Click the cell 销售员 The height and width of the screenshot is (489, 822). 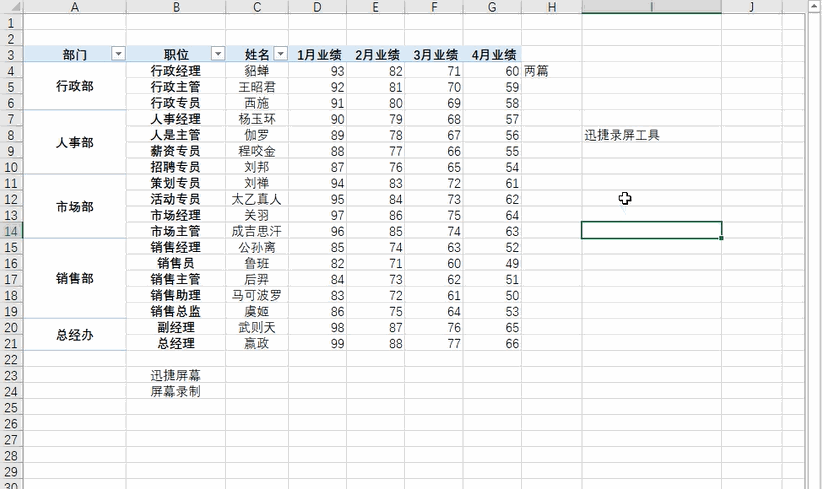point(176,263)
